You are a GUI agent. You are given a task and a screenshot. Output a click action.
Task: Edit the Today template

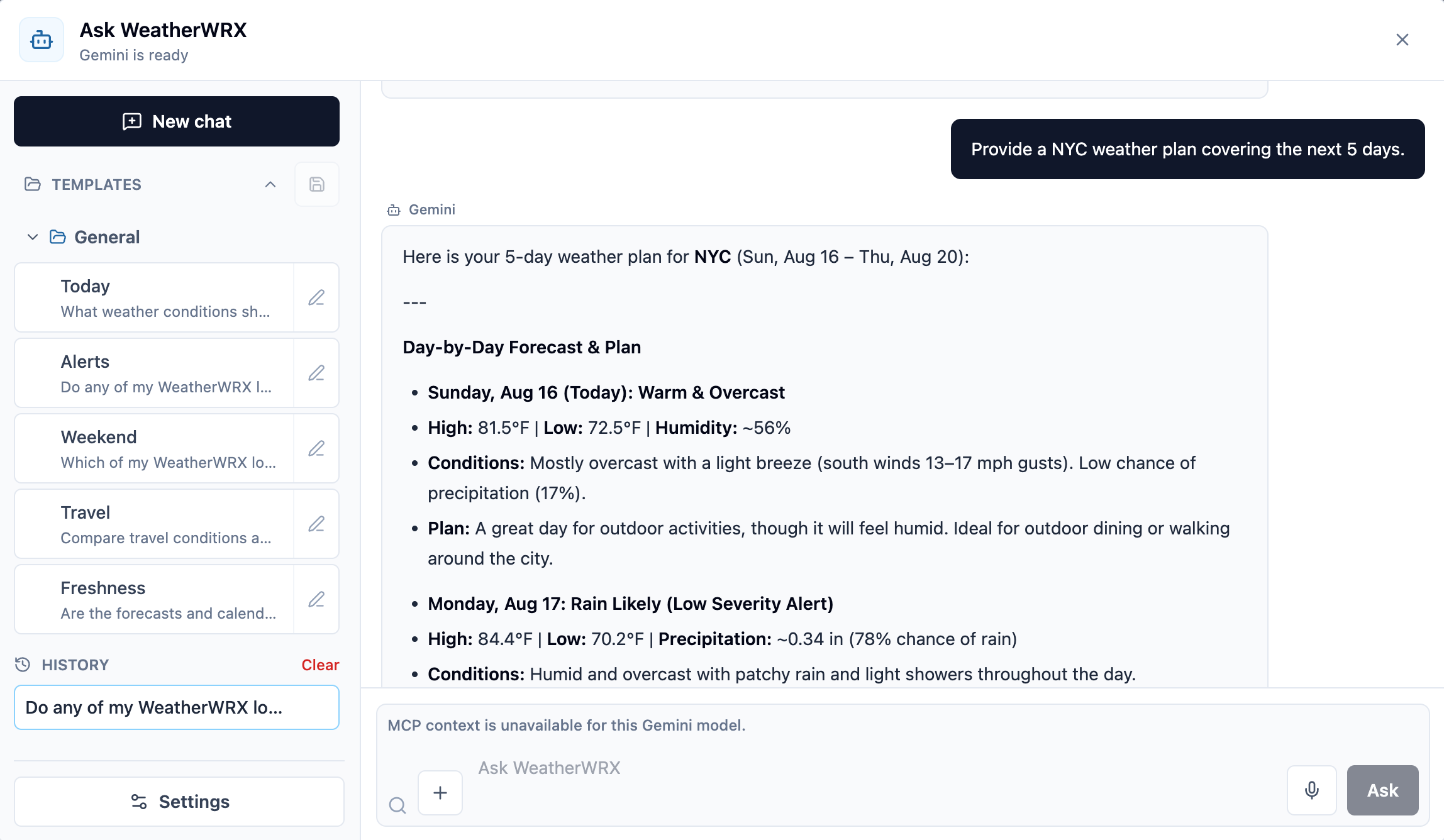tap(316, 297)
